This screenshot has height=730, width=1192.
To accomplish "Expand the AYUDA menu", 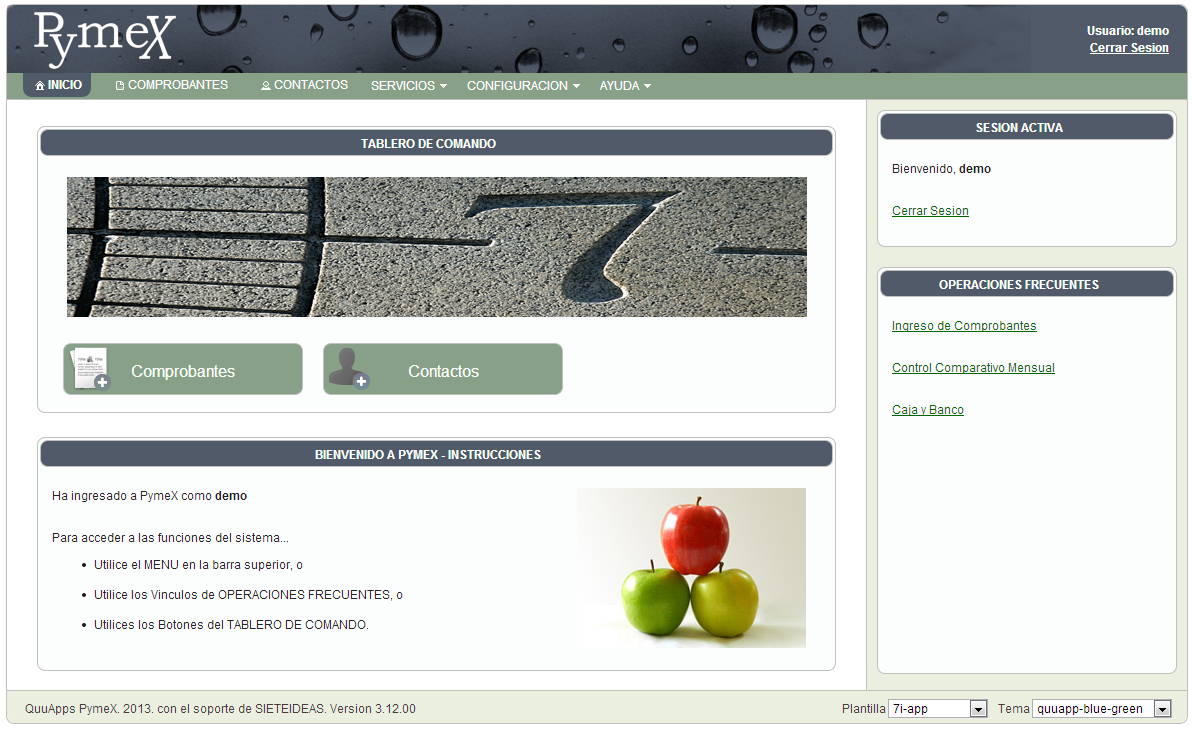I will (625, 86).
